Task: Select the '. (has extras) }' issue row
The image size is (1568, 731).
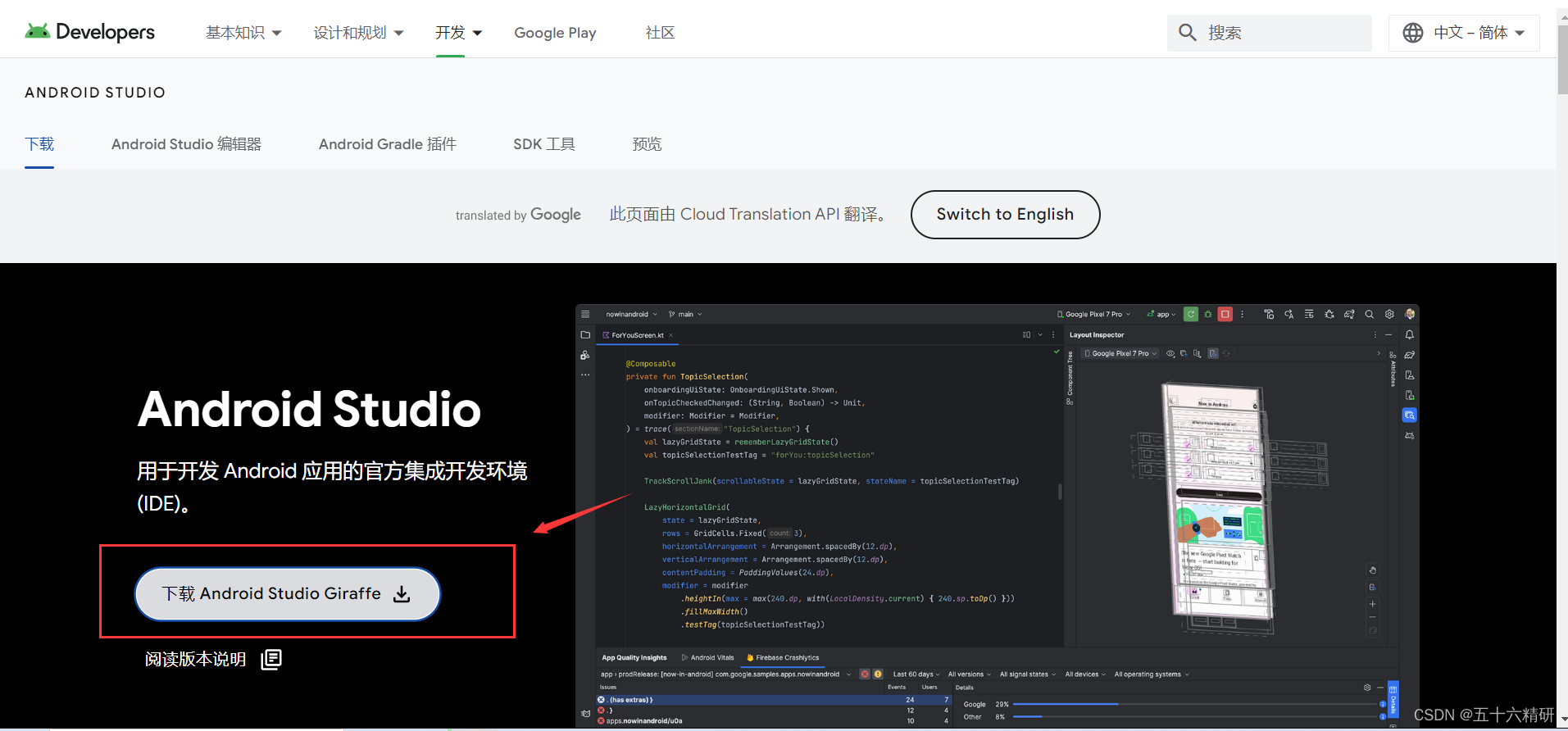Action: tap(774, 700)
